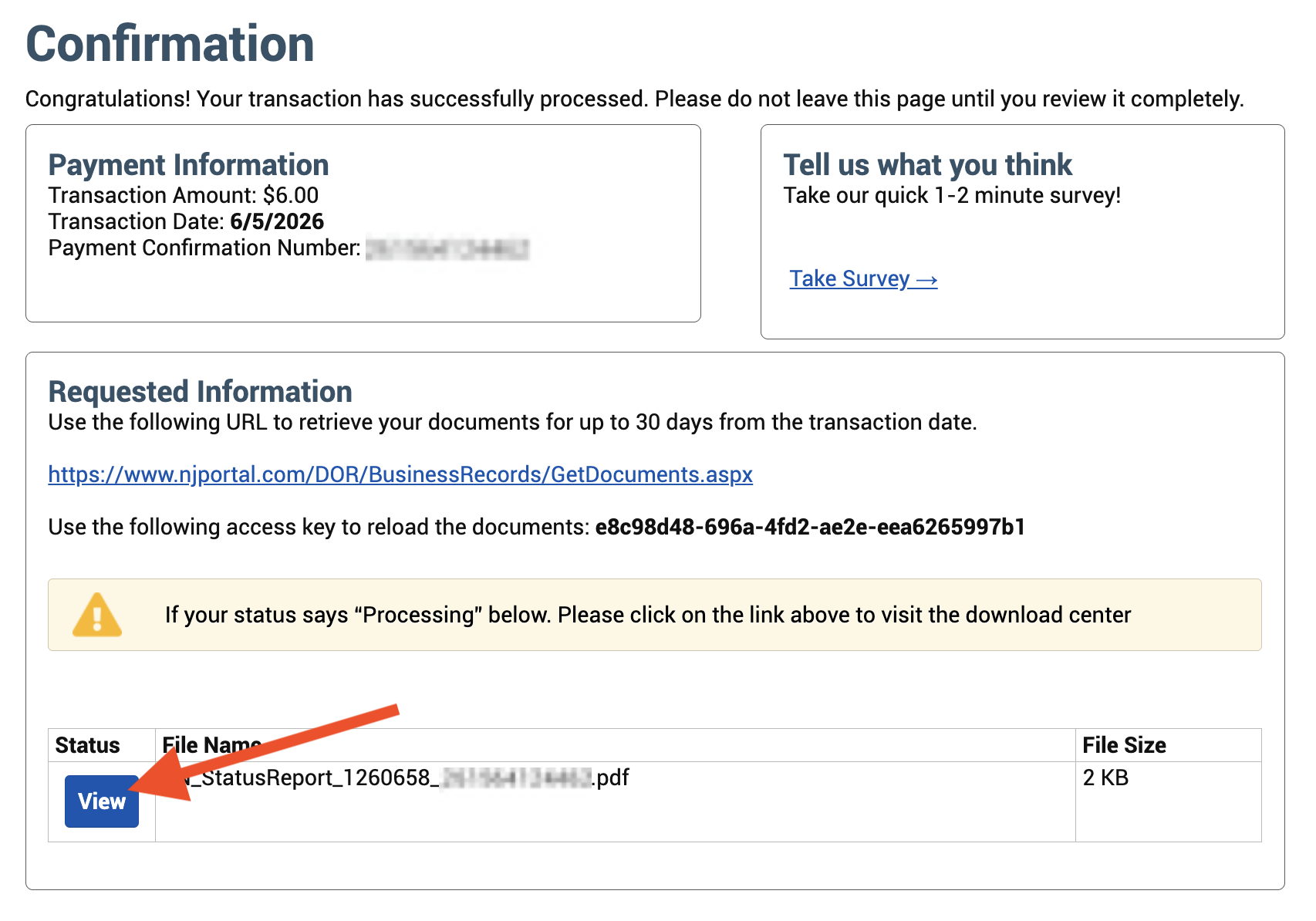Viewport: 1316px width, 921px height.
Task: Select the access key text
Action: click(810, 527)
